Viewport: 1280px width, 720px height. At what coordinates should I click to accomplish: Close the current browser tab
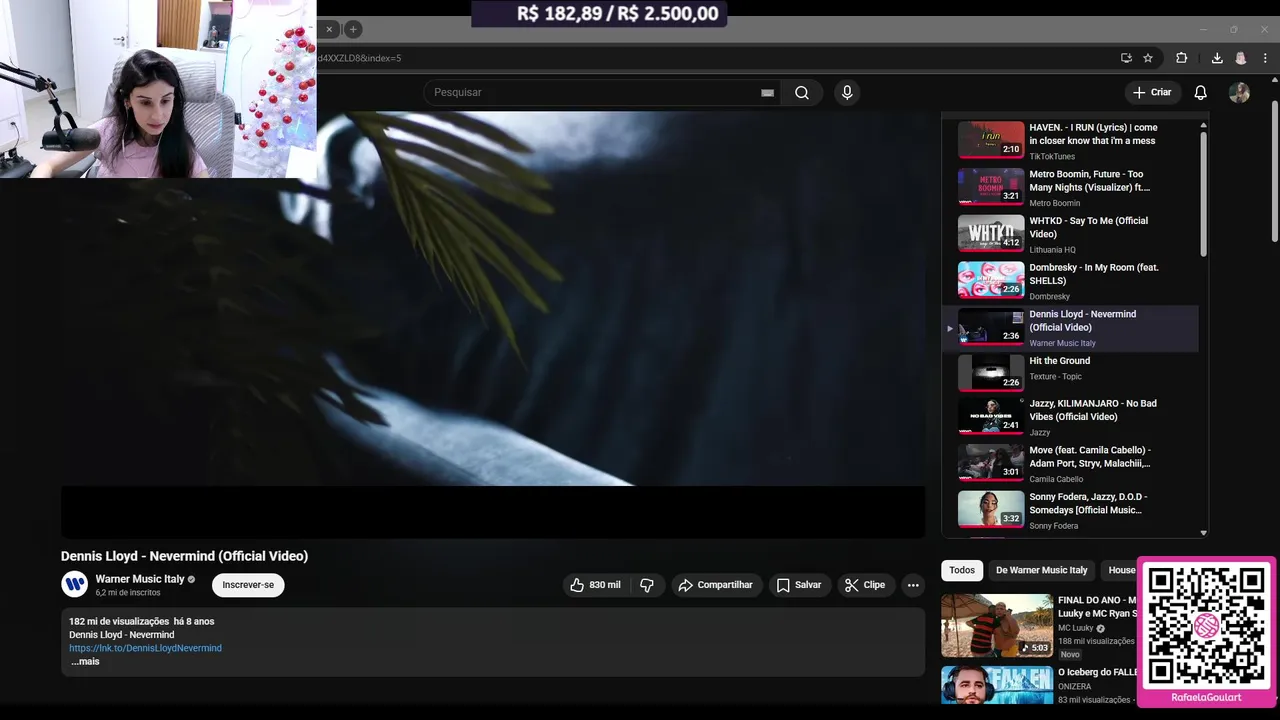(x=329, y=29)
